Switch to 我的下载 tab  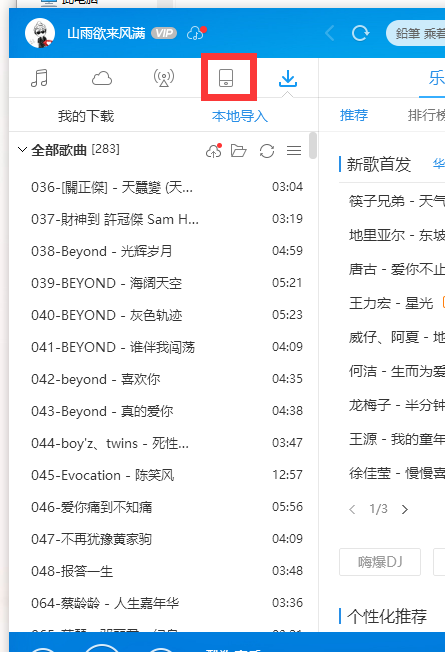(x=86, y=116)
